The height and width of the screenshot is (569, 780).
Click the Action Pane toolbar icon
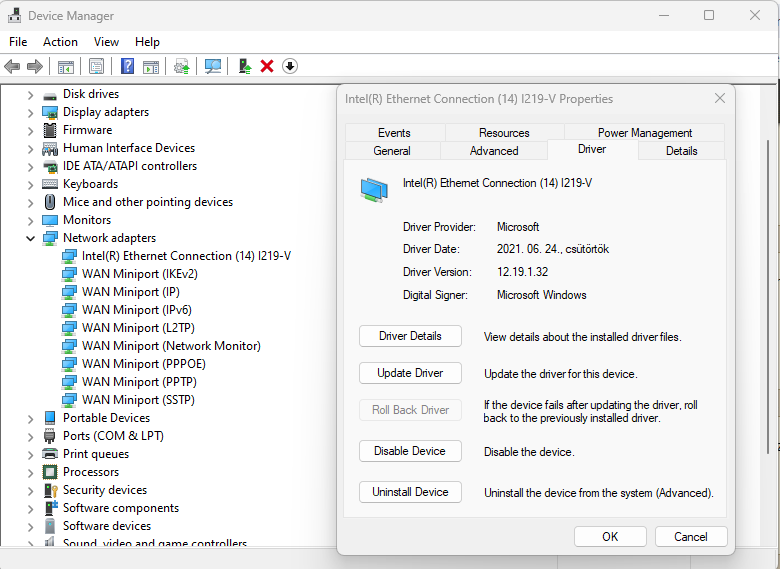(x=151, y=66)
